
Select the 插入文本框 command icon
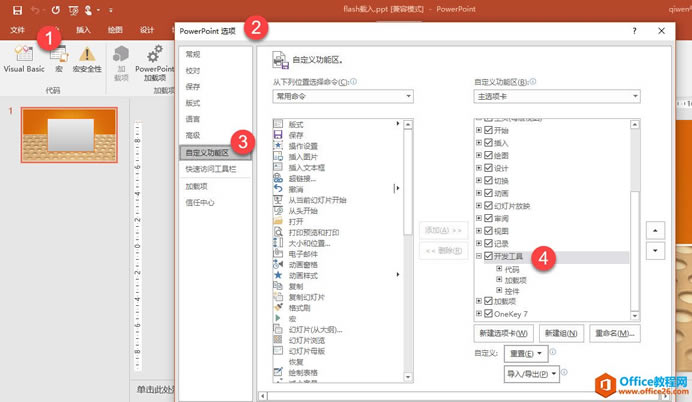click(x=278, y=167)
